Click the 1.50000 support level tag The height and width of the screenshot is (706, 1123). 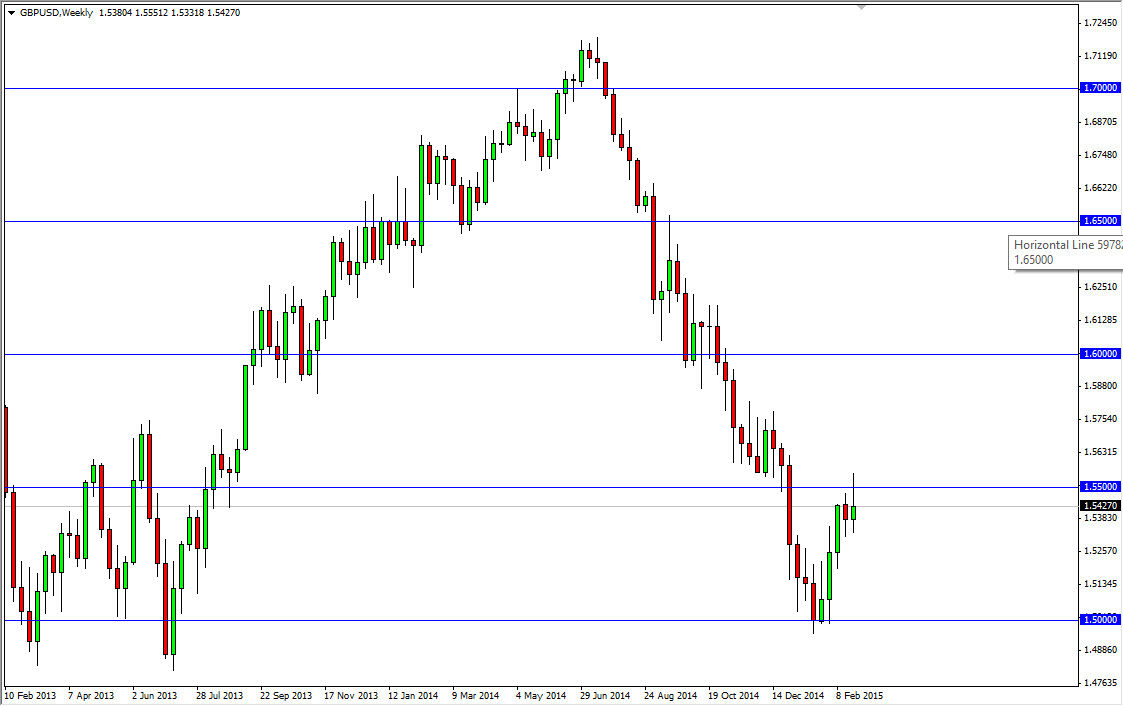click(x=1102, y=620)
